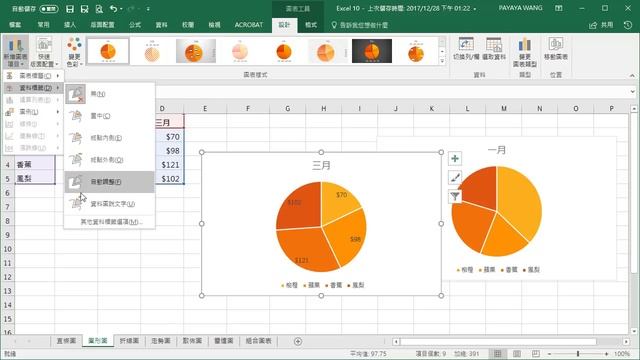
Task: Click the zoom slider handle
Action: (578, 354)
